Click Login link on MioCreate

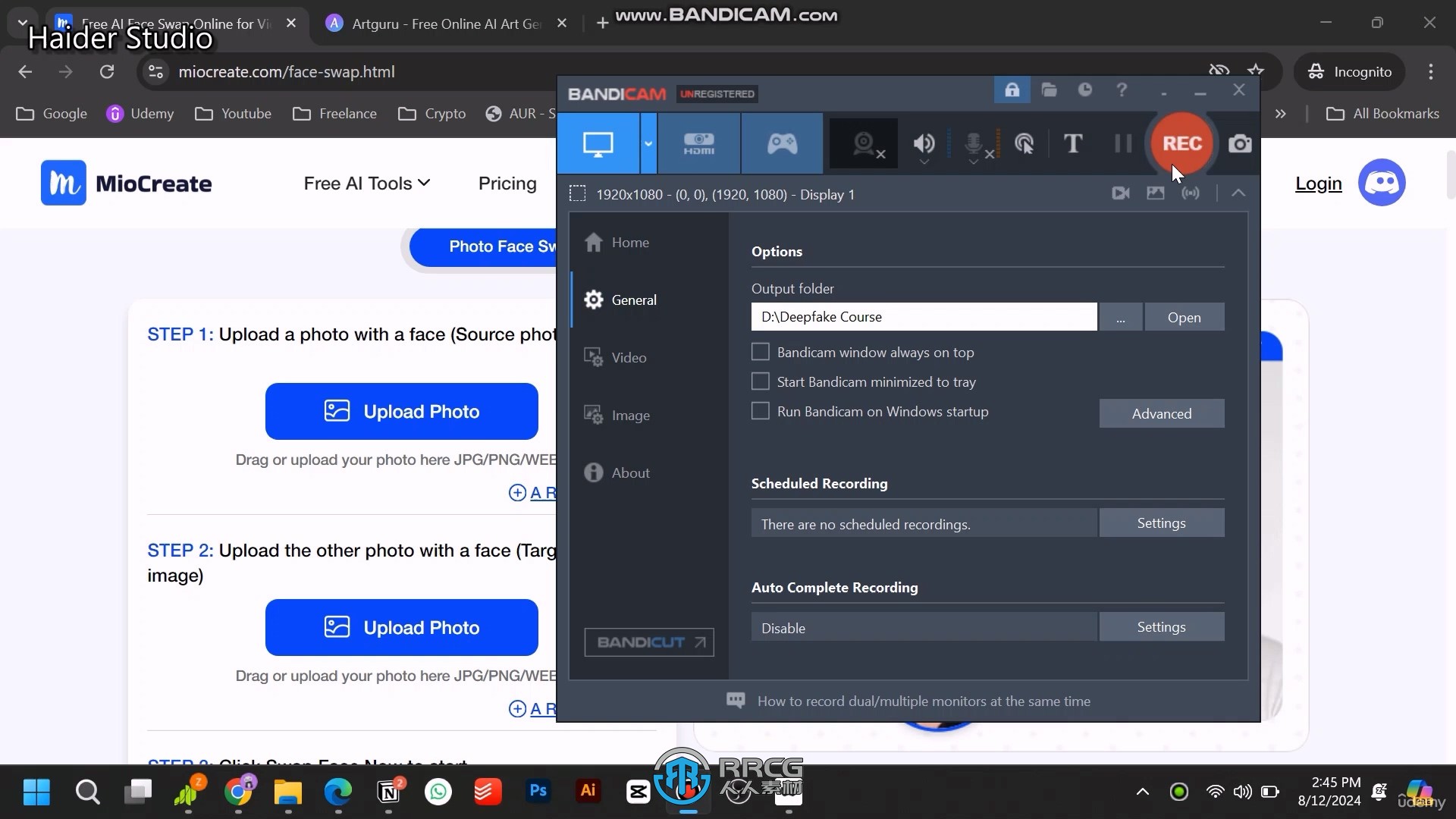(x=1318, y=184)
